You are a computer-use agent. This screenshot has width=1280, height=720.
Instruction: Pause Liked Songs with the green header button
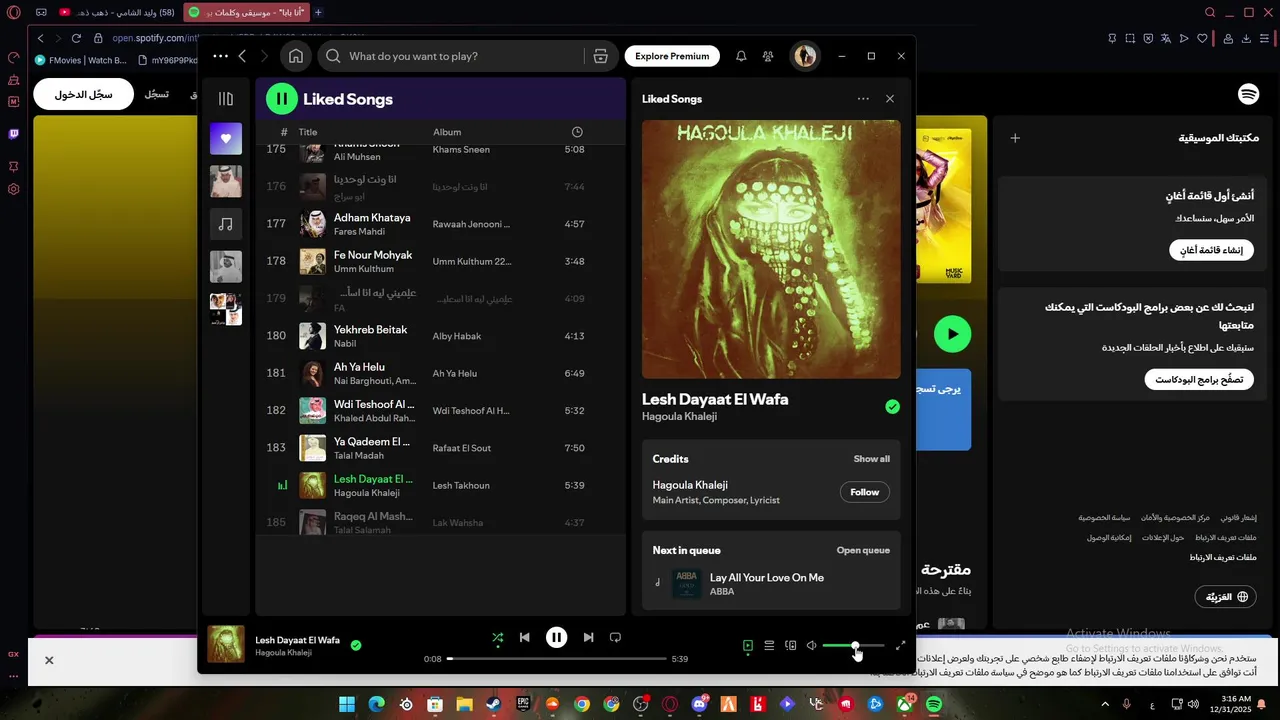[282, 98]
